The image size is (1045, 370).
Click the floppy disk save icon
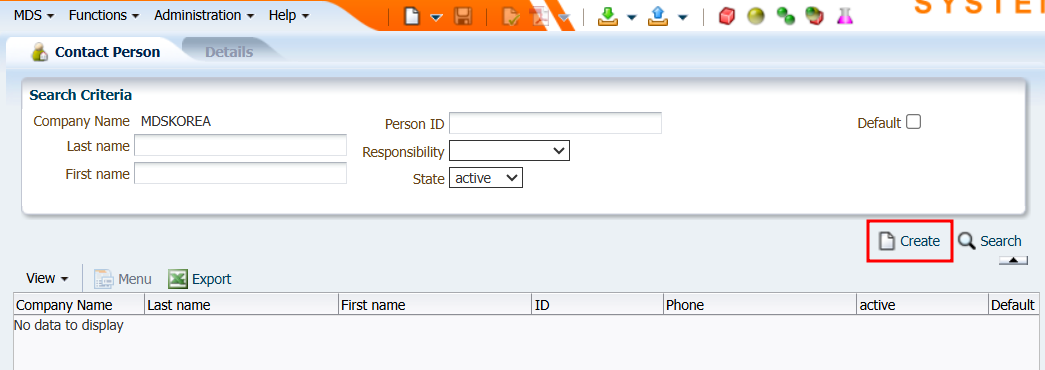point(463,16)
